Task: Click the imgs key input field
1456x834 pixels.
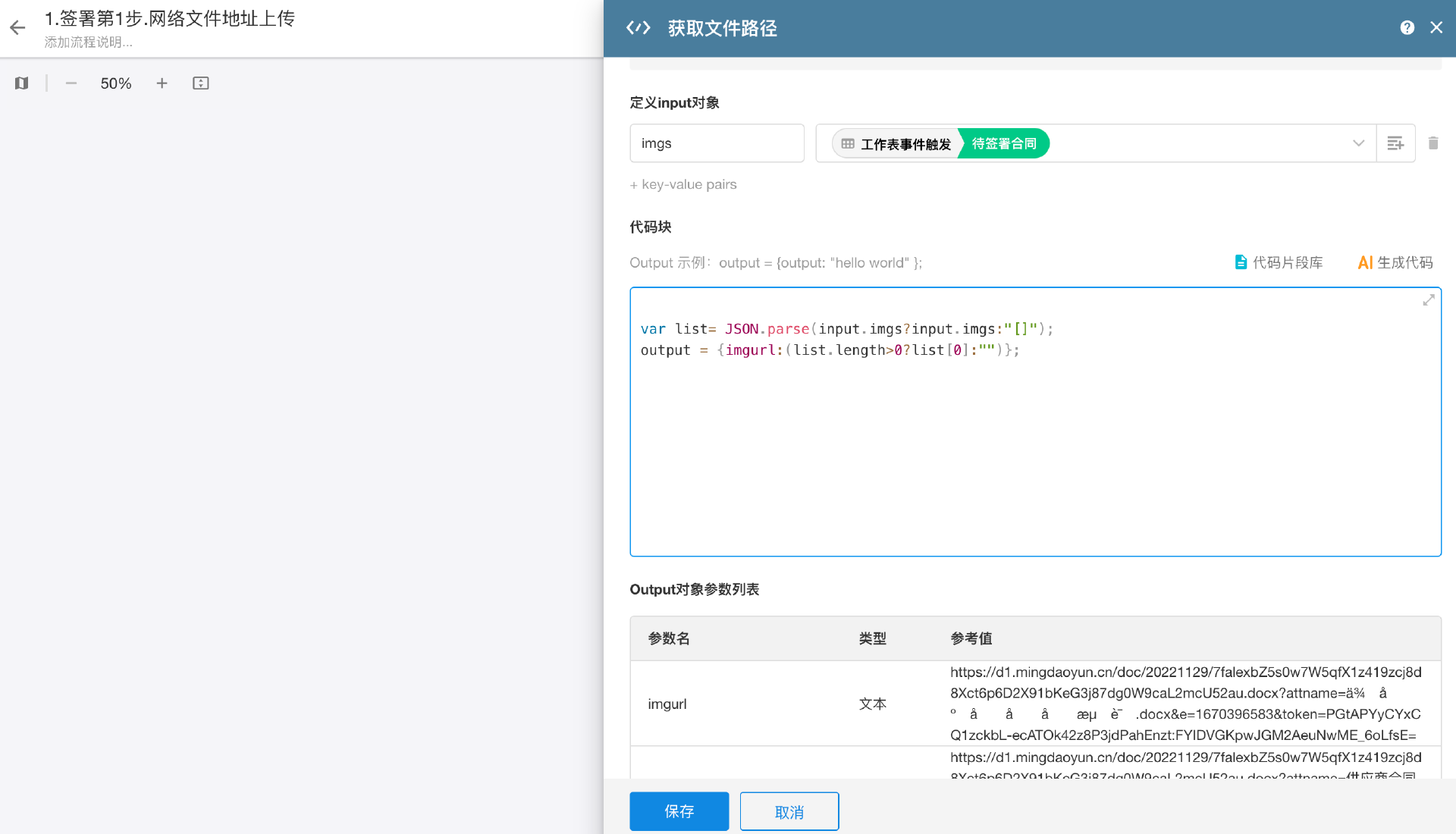Action: pos(717,143)
